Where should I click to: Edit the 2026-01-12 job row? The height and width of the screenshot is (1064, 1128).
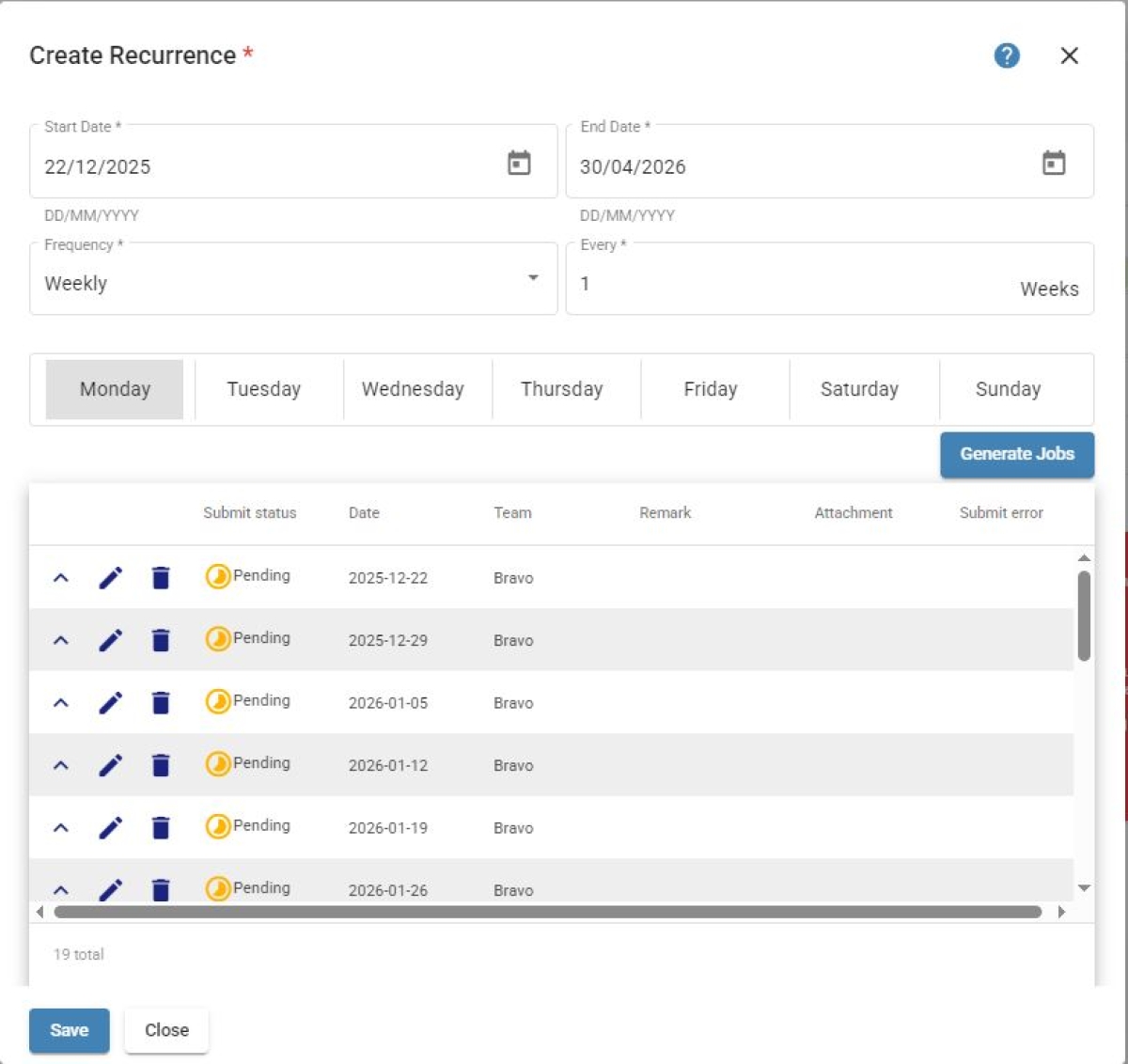(111, 765)
